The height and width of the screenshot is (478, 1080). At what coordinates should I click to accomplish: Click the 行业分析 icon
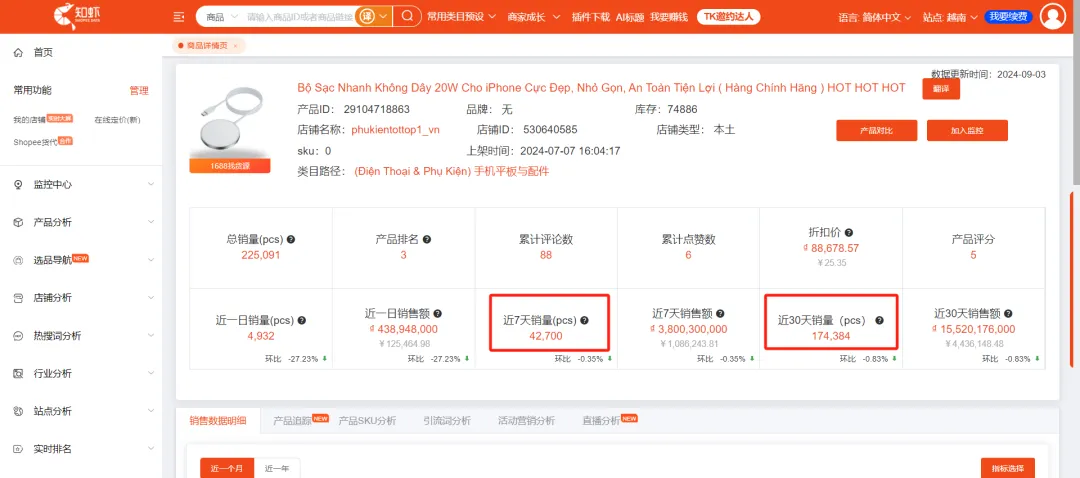19,374
